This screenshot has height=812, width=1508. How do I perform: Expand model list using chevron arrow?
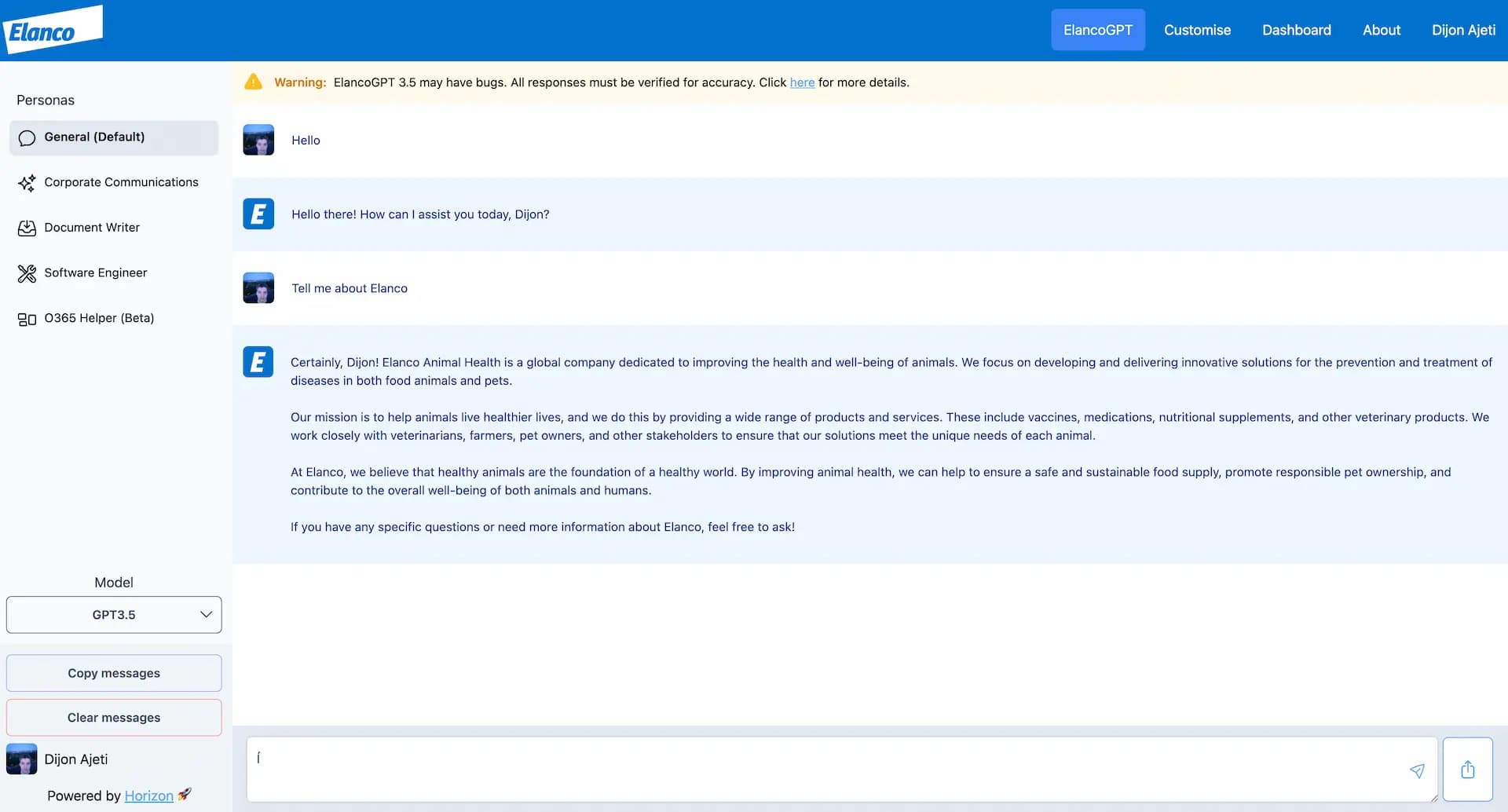tap(206, 615)
